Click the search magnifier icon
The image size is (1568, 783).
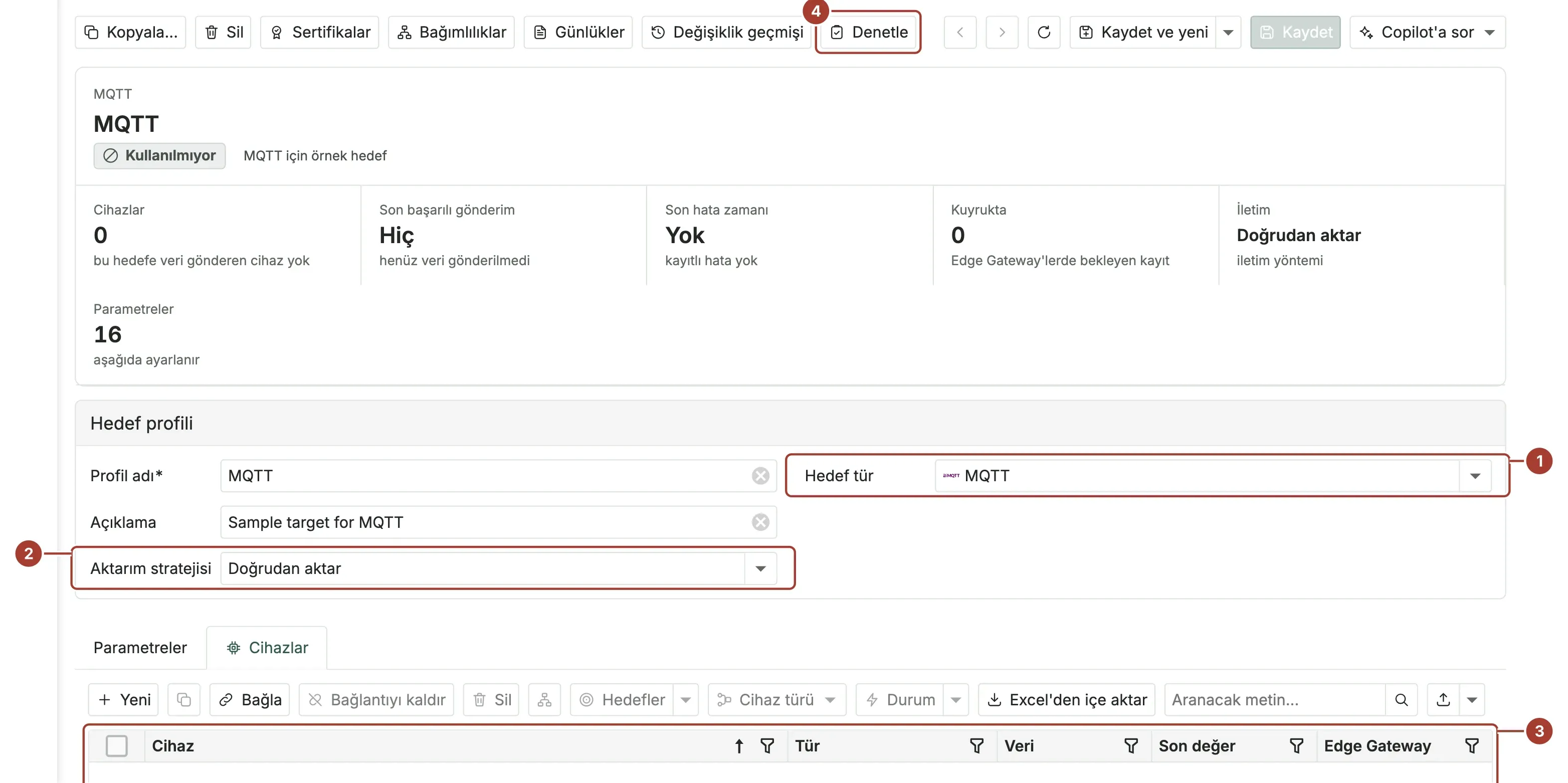[x=1401, y=700]
